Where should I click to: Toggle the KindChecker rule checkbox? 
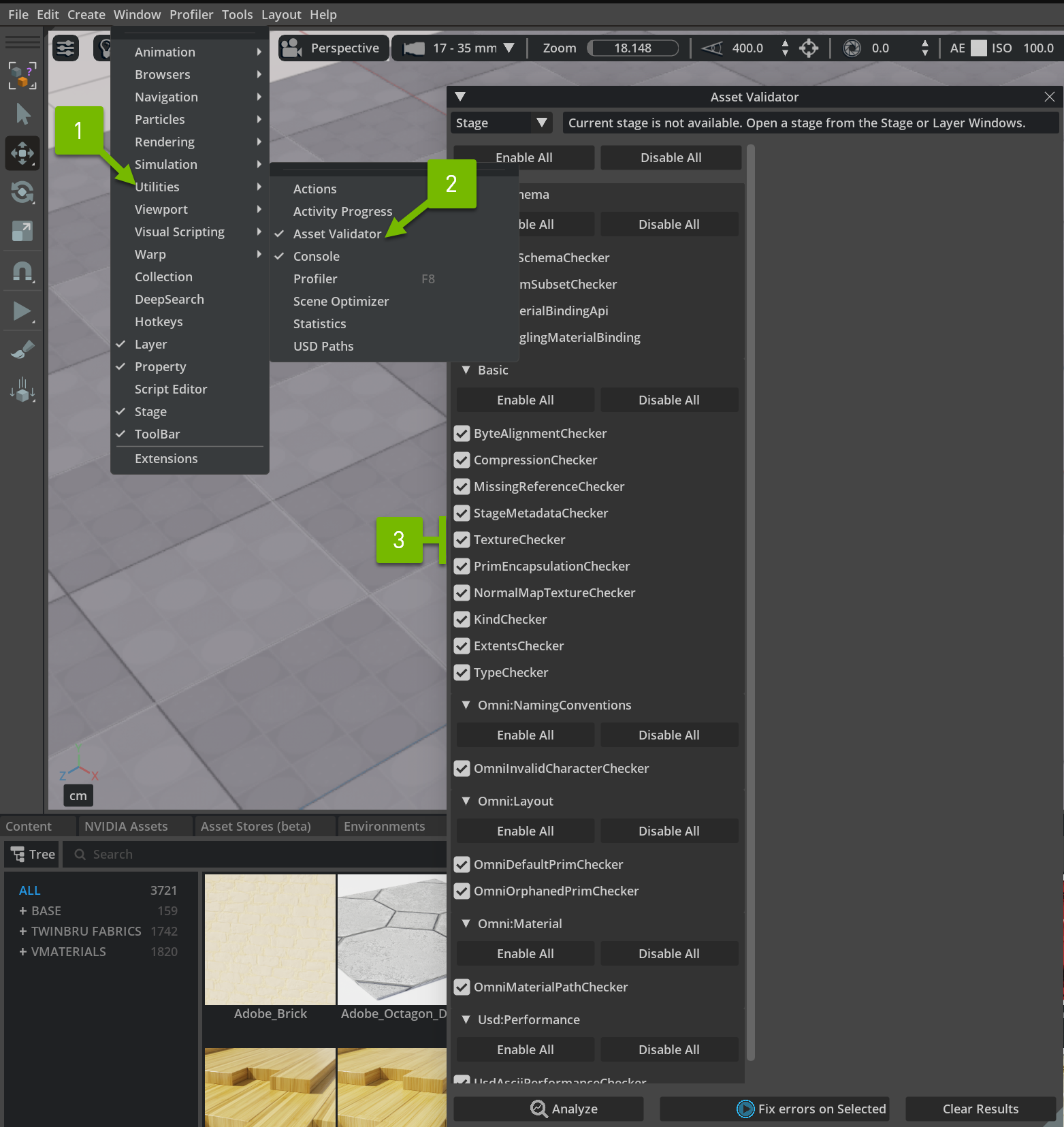click(462, 620)
